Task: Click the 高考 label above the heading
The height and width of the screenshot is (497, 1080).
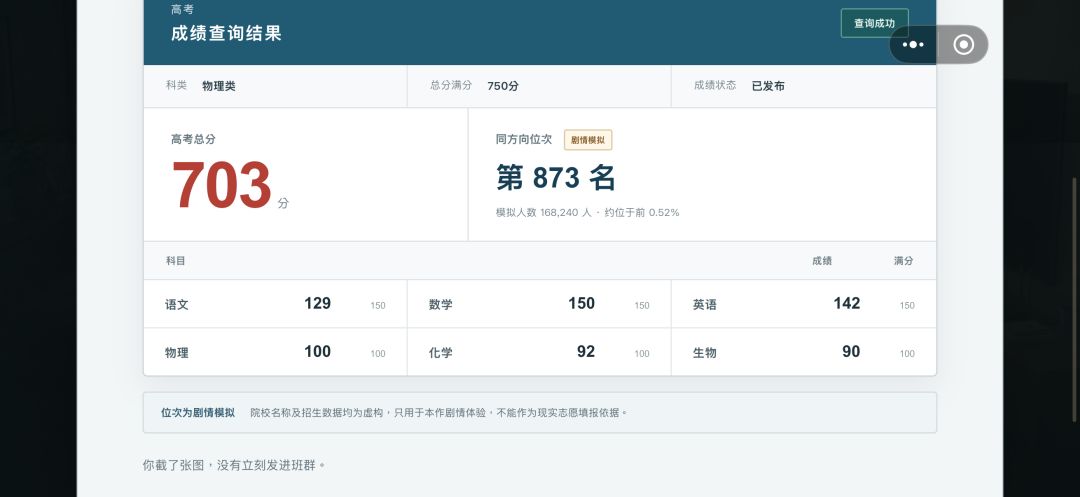Action: point(182,10)
